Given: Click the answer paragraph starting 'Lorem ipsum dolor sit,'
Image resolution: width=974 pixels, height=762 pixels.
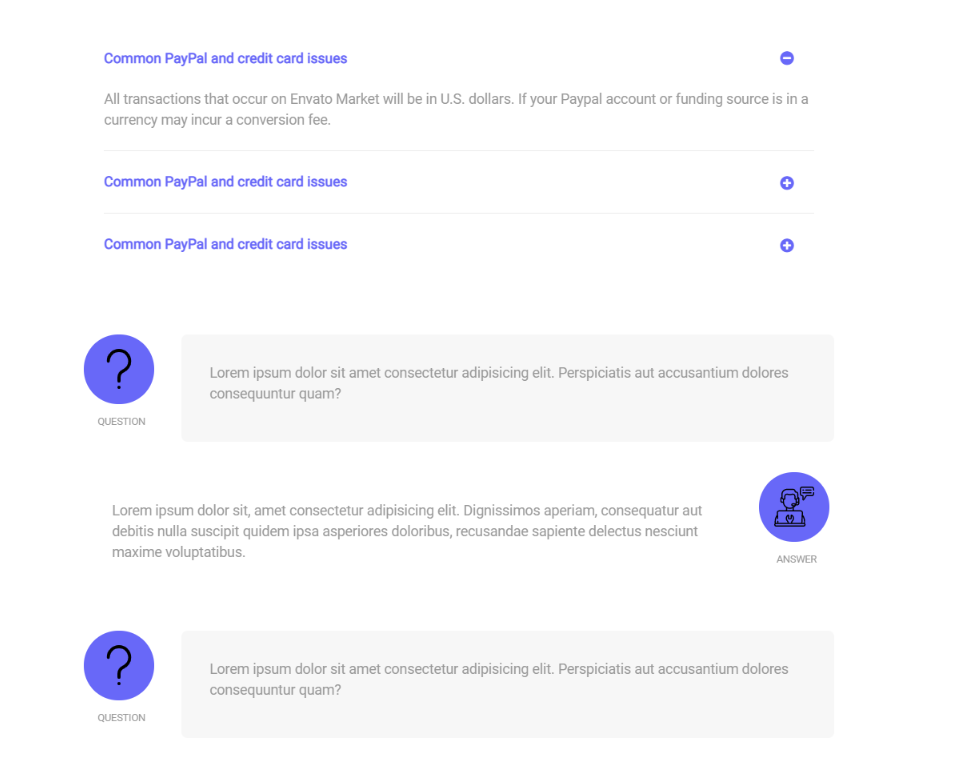Looking at the screenshot, I should point(407,531).
